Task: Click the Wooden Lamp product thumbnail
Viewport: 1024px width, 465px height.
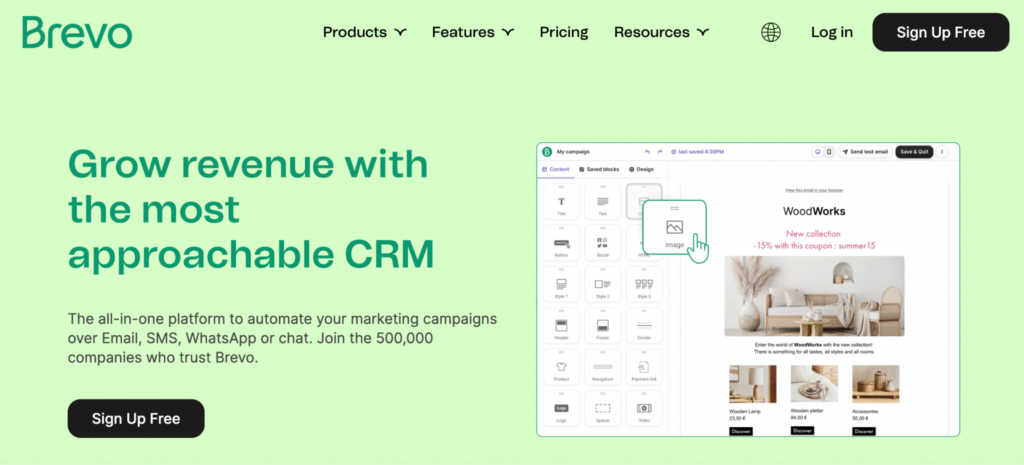Action: pos(753,384)
